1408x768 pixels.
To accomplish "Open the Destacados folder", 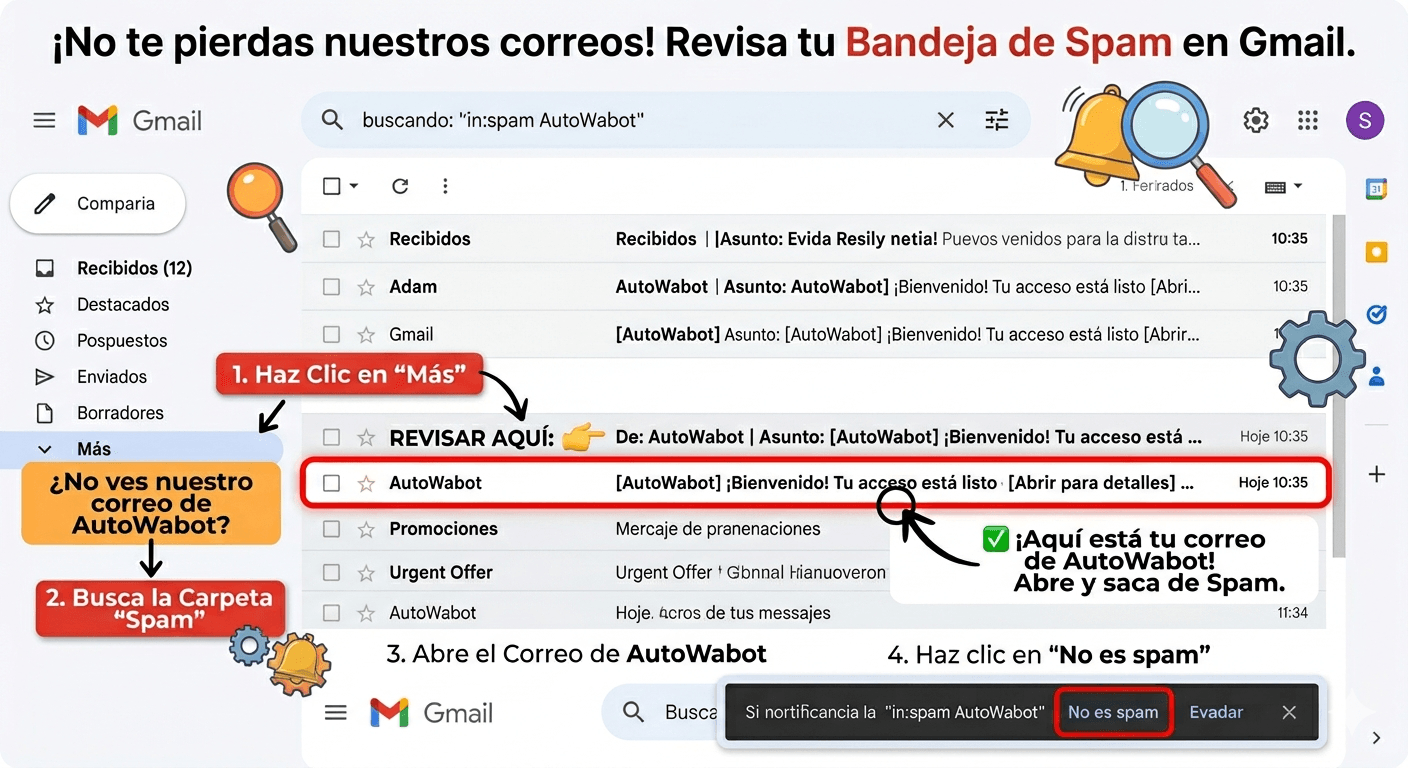I will 123,304.
